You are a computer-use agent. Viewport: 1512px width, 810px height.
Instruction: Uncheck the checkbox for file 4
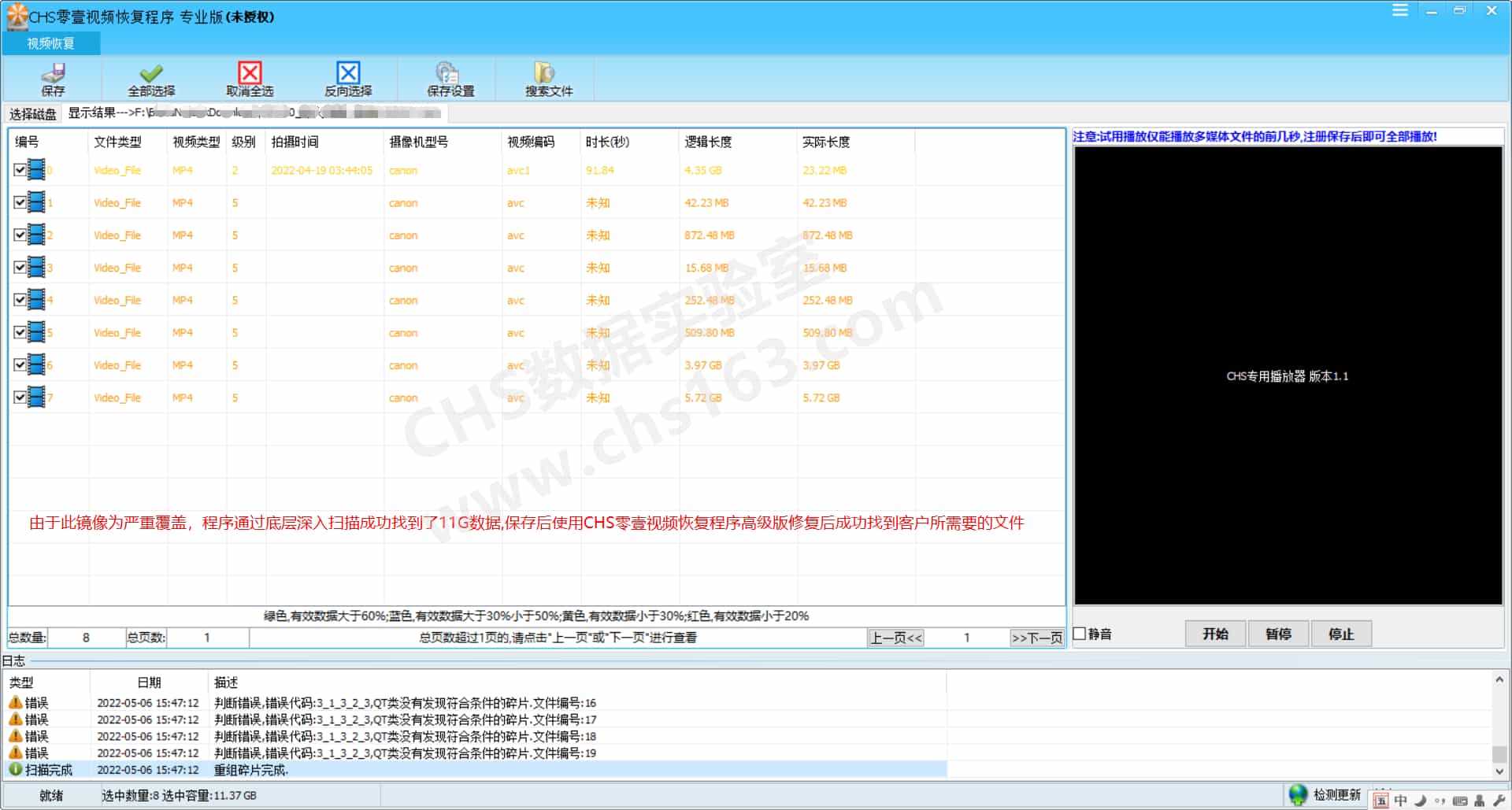click(20, 299)
